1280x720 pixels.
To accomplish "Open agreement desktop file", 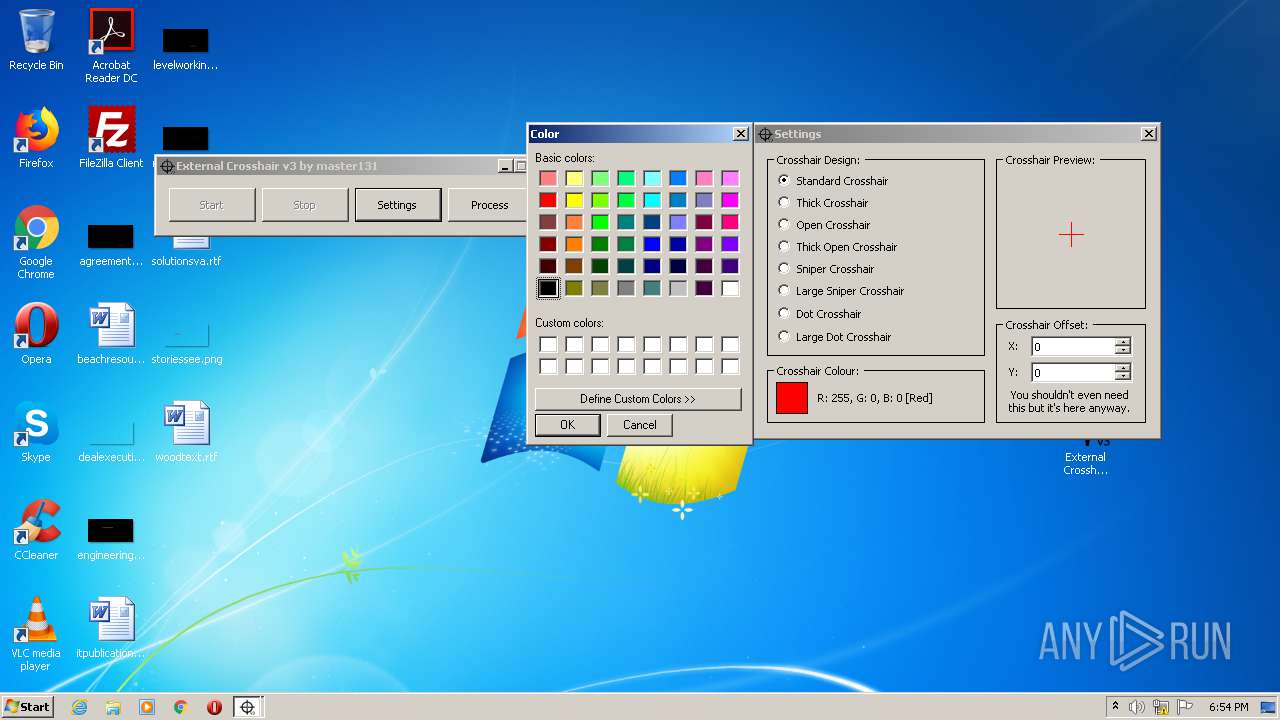I will [x=111, y=242].
